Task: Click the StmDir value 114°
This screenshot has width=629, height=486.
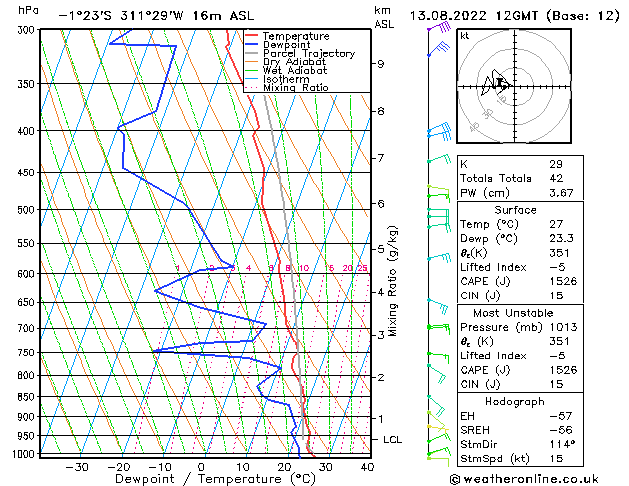Action: 562,445
